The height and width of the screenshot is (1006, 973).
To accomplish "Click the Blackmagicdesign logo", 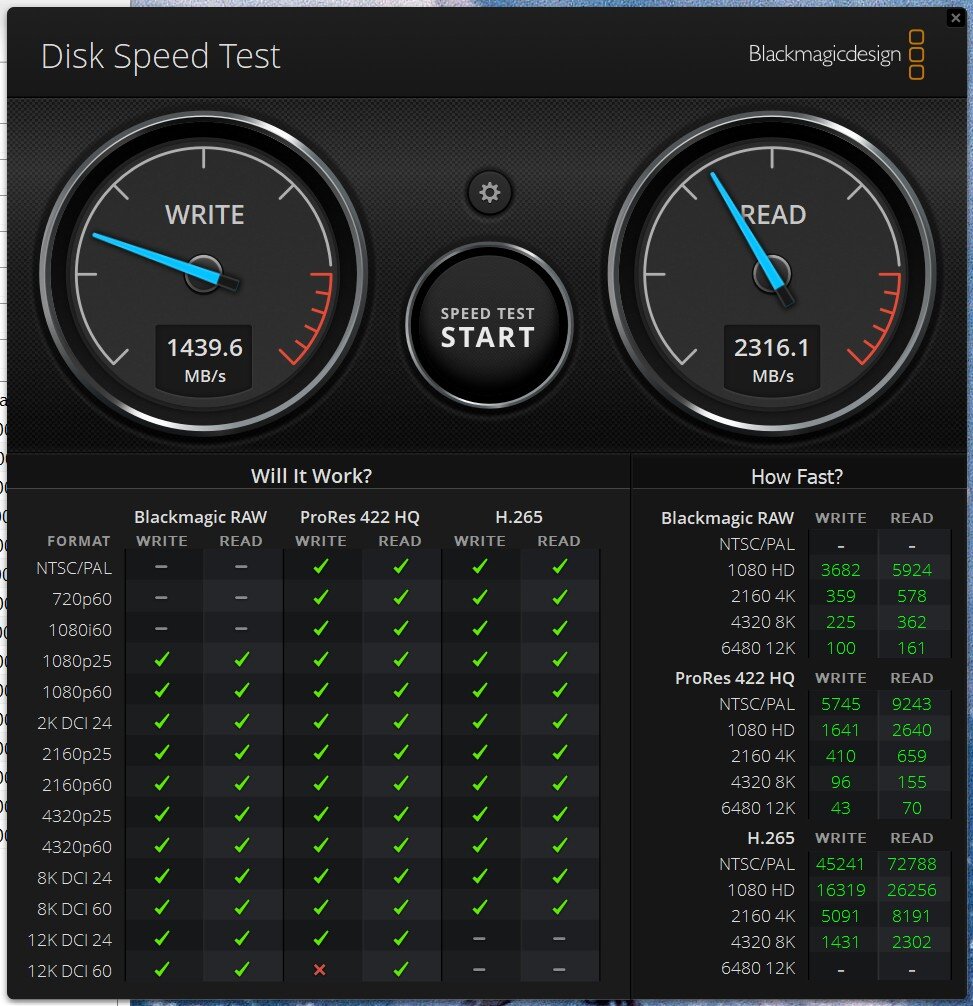I will (836, 54).
